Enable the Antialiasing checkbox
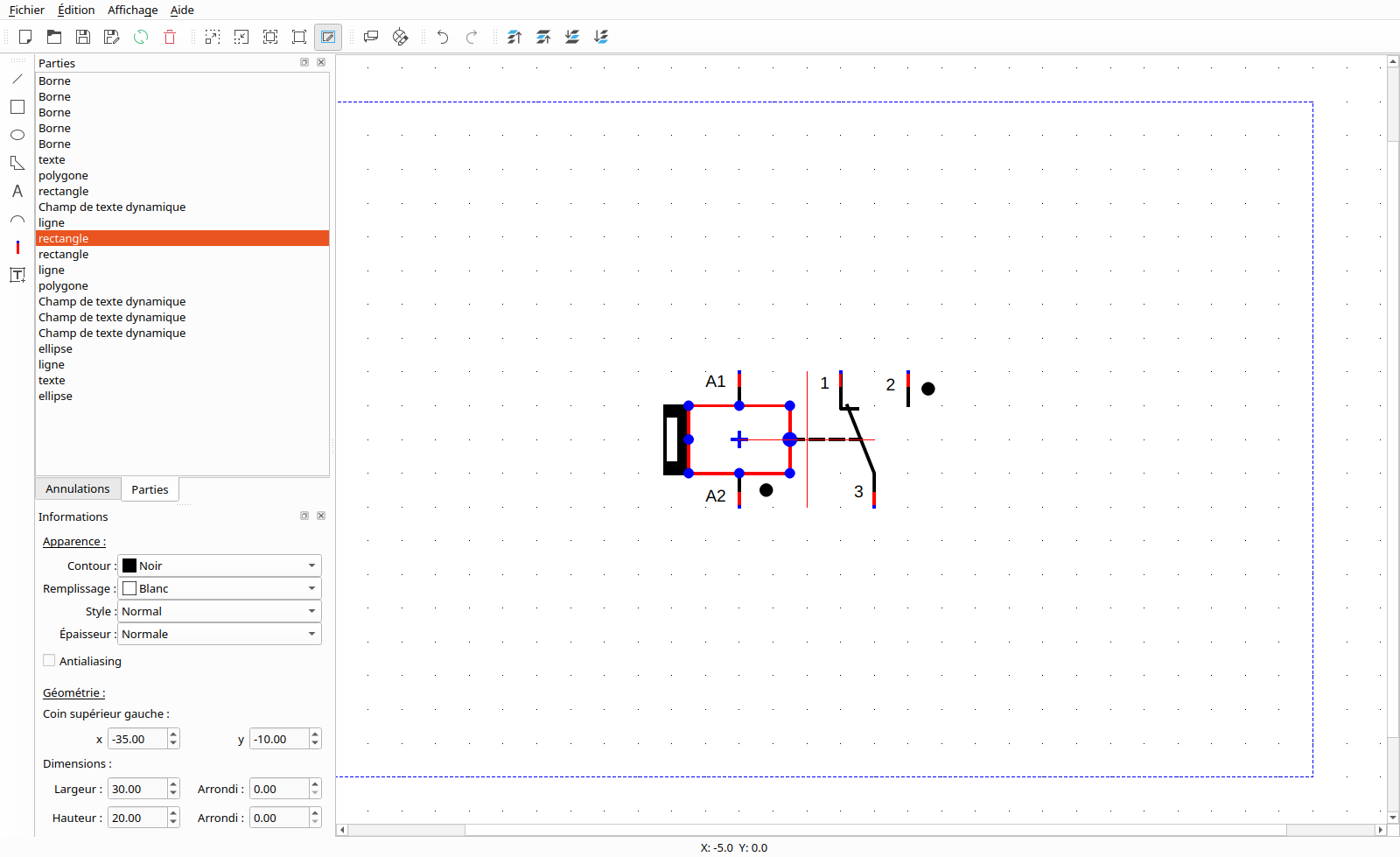 [x=49, y=661]
